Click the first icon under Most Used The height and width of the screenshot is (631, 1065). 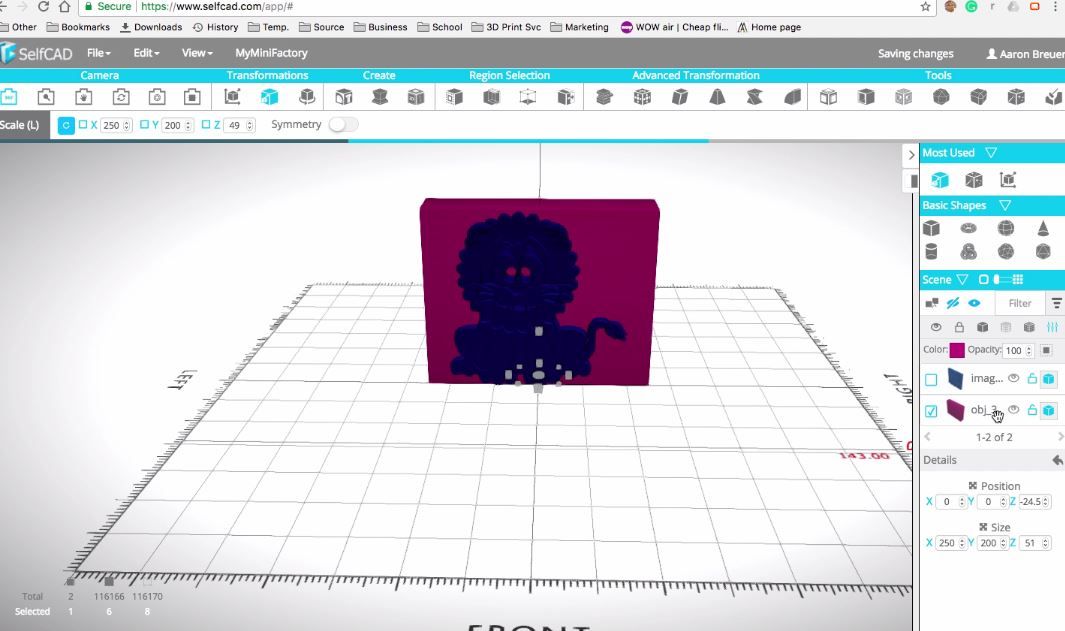pyautogui.click(x=940, y=179)
